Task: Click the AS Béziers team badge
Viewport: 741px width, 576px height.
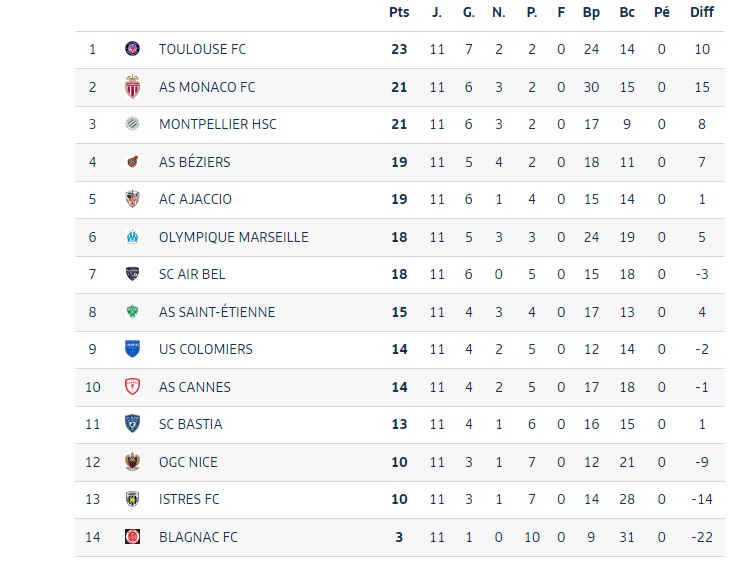Action: 133,162
